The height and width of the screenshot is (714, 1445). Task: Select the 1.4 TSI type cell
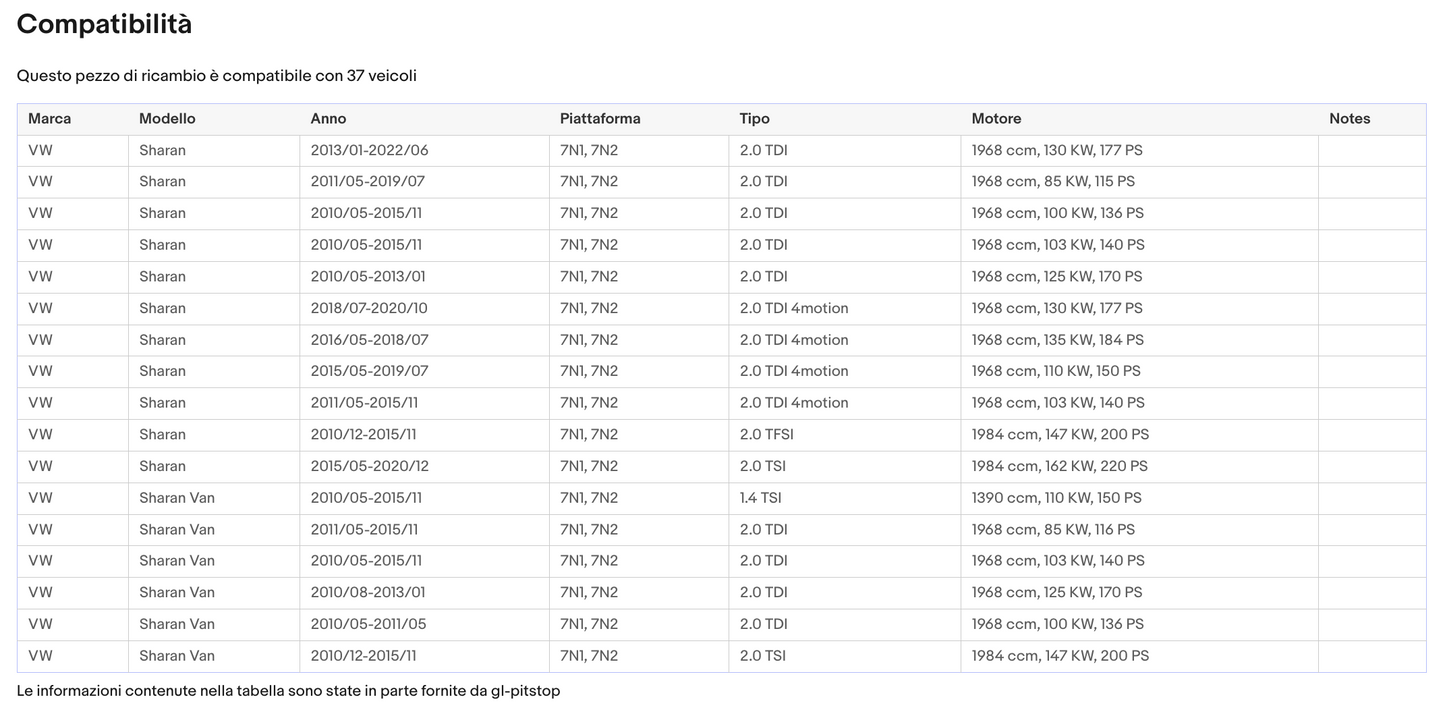tap(760, 498)
